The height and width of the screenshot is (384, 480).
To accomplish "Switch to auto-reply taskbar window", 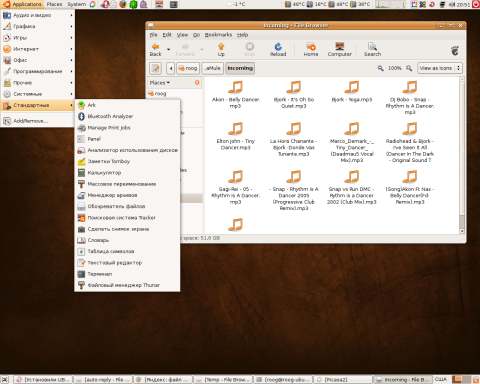I will pos(103,380).
